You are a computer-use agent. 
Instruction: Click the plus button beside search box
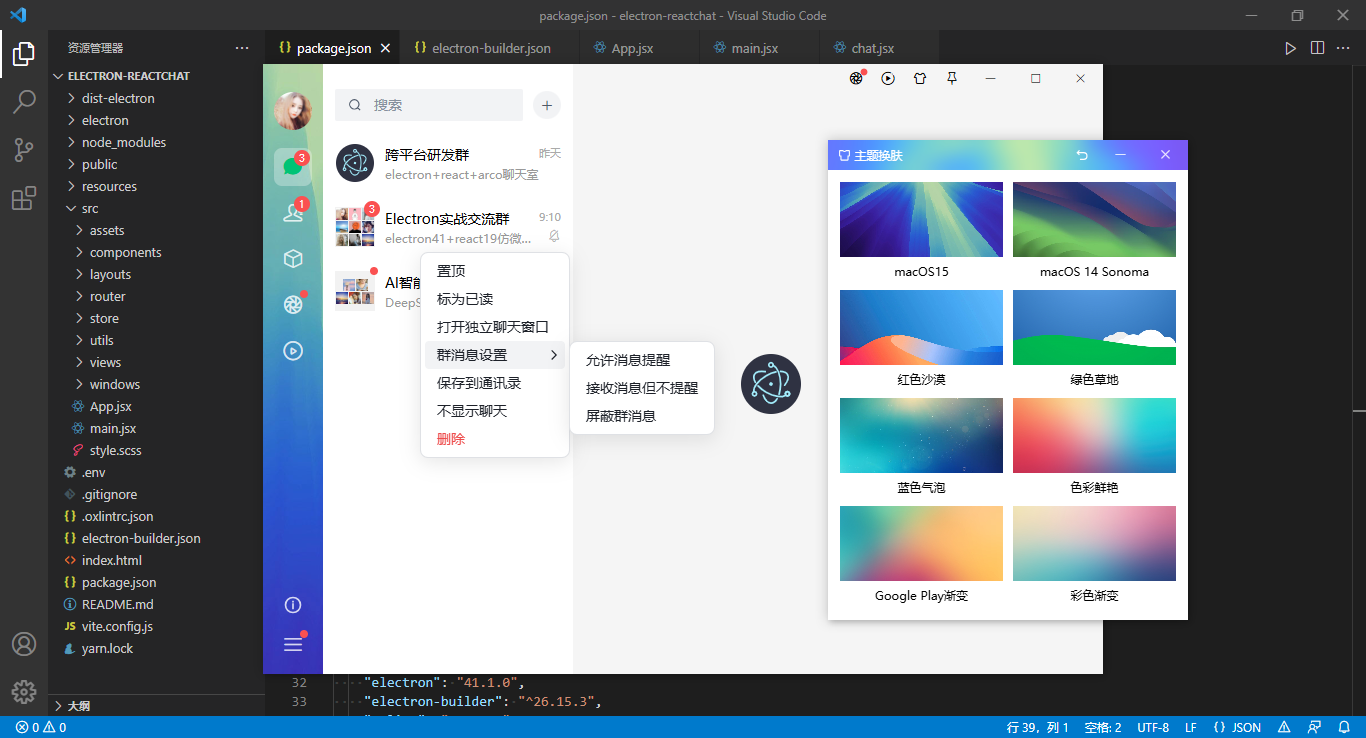click(547, 105)
